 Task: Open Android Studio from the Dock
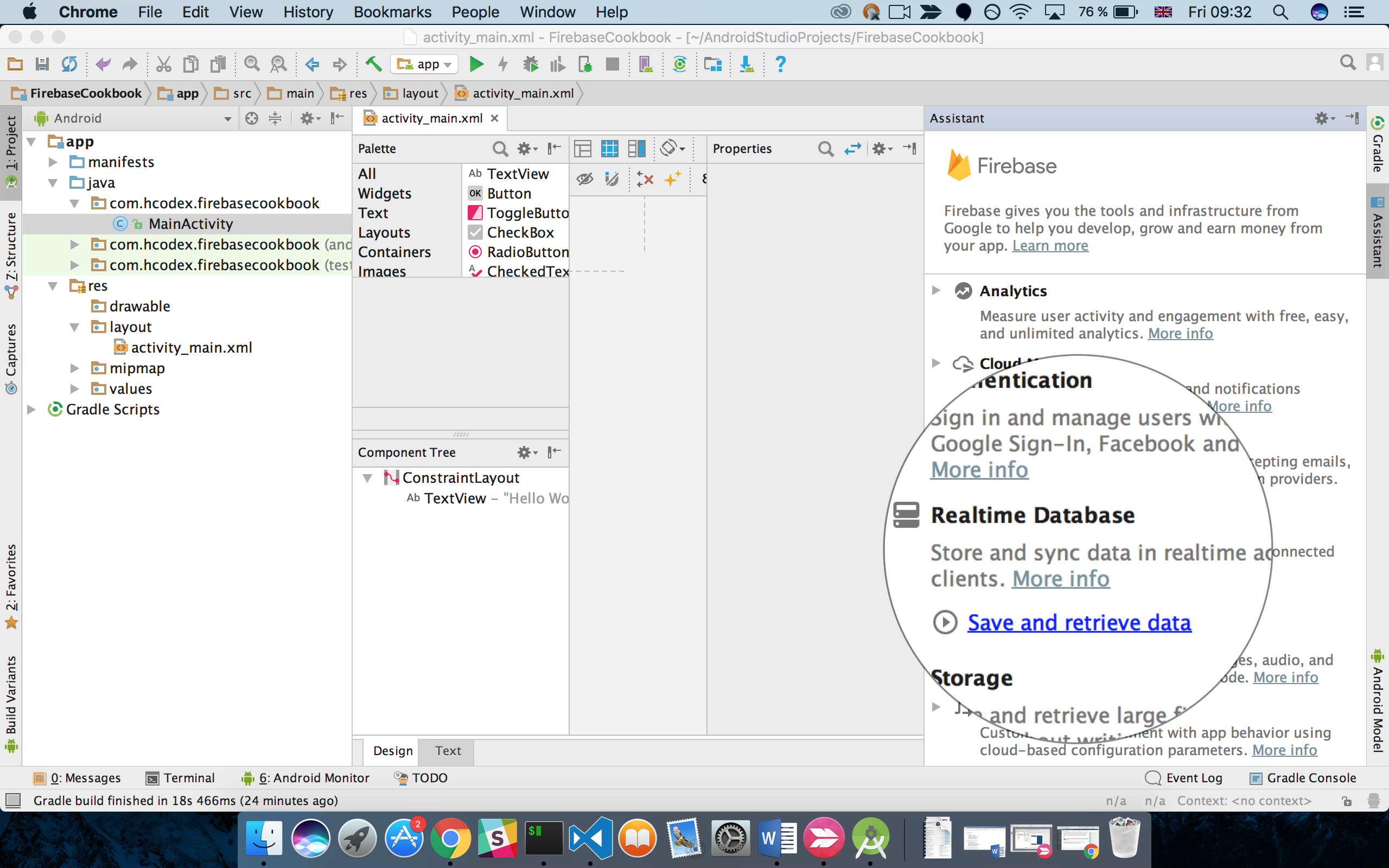coord(870,838)
